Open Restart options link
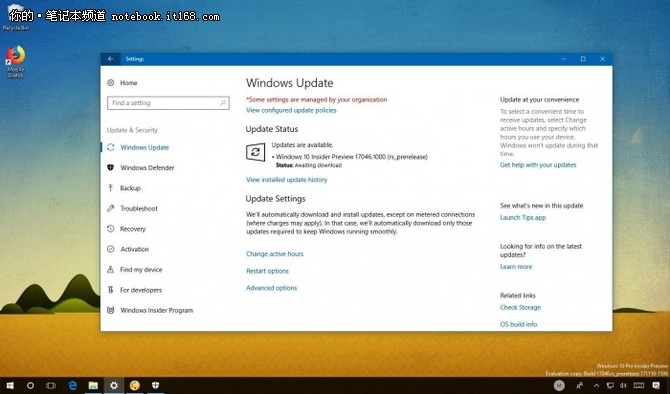670x394 pixels. coord(267,271)
